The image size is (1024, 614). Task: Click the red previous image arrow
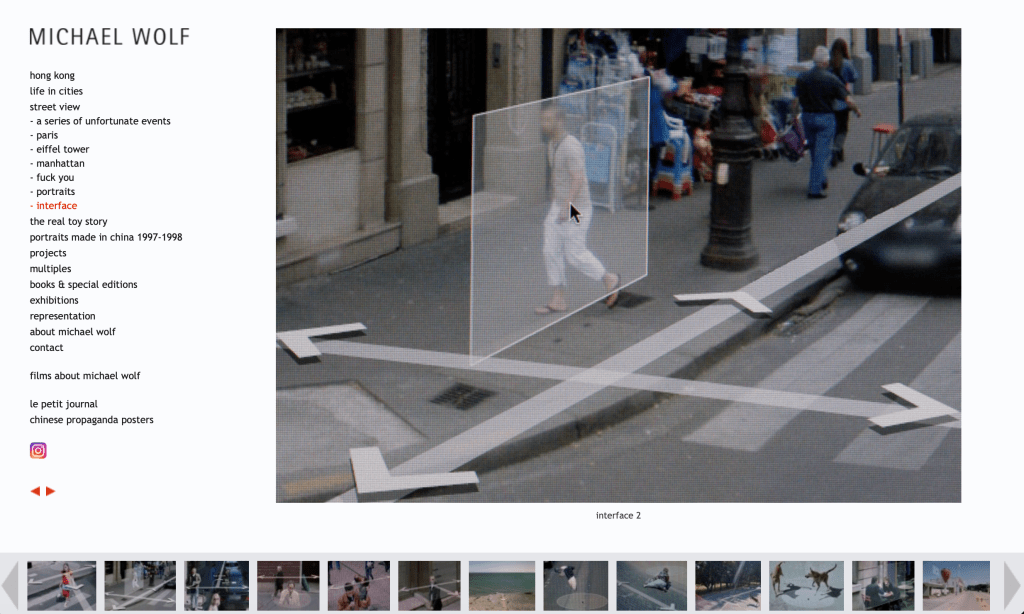[35, 491]
